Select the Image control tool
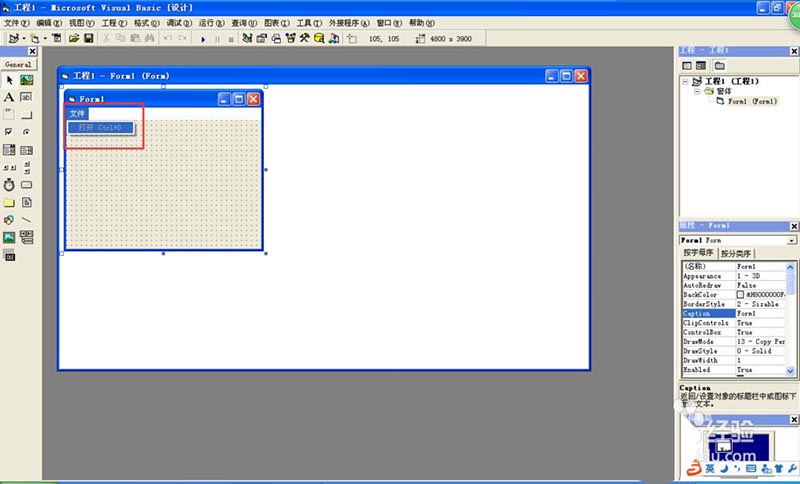Viewport: 800px width, 484px height. click(9, 237)
